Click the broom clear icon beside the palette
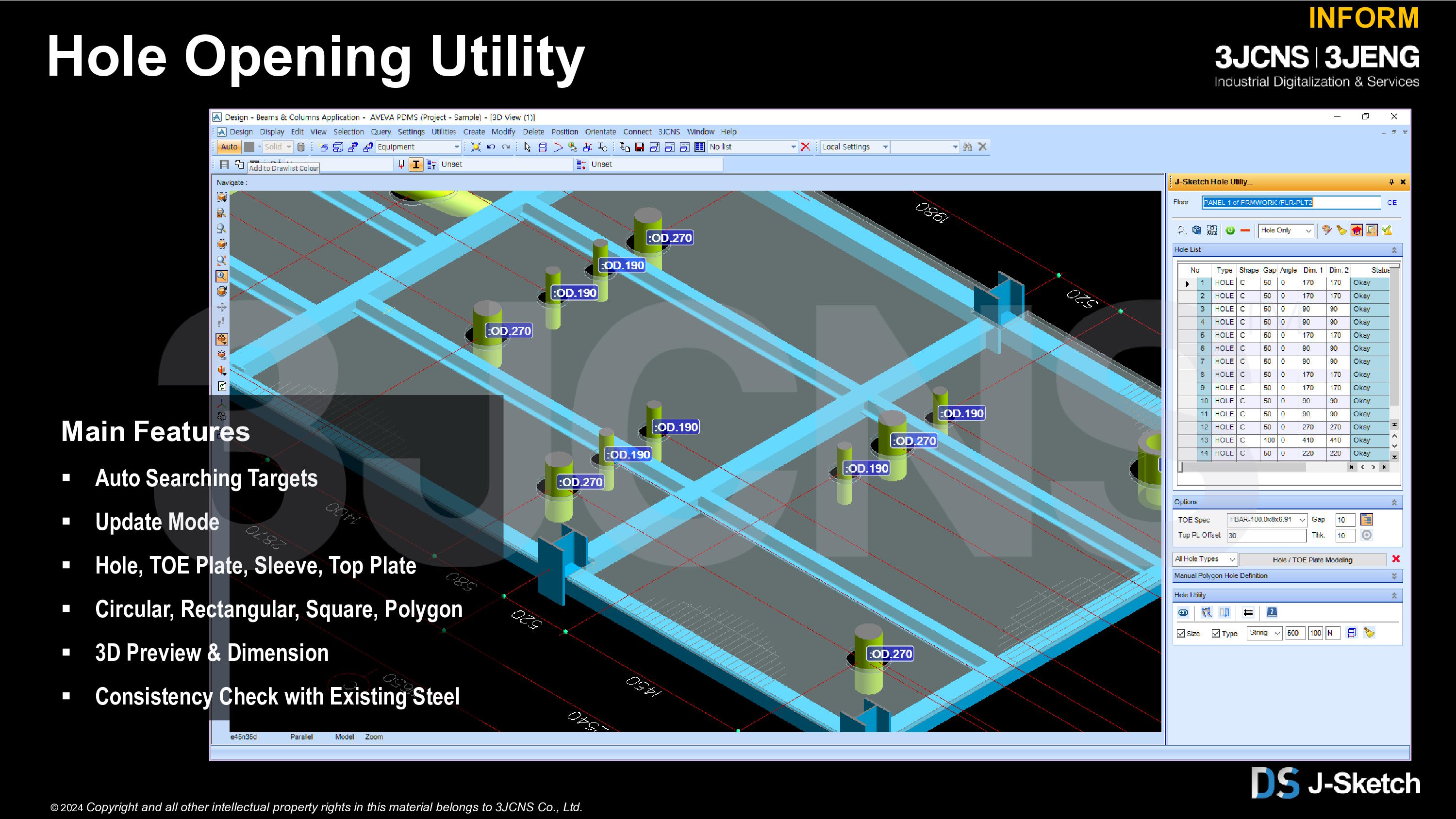The image size is (1456, 819). [1342, 230]
